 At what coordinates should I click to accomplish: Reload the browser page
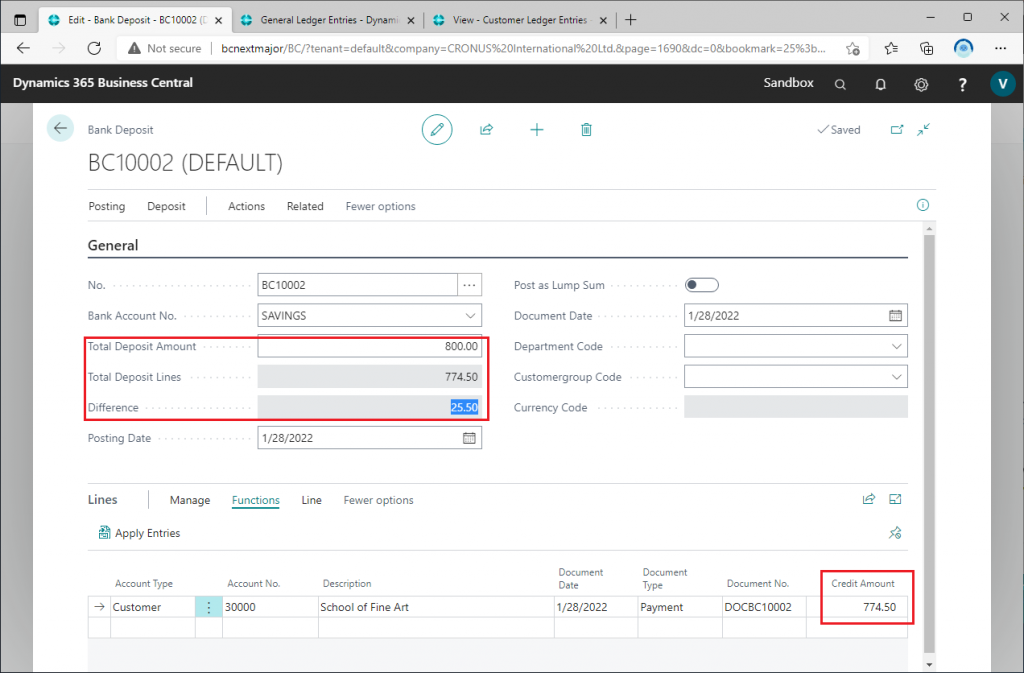(94, 48)
